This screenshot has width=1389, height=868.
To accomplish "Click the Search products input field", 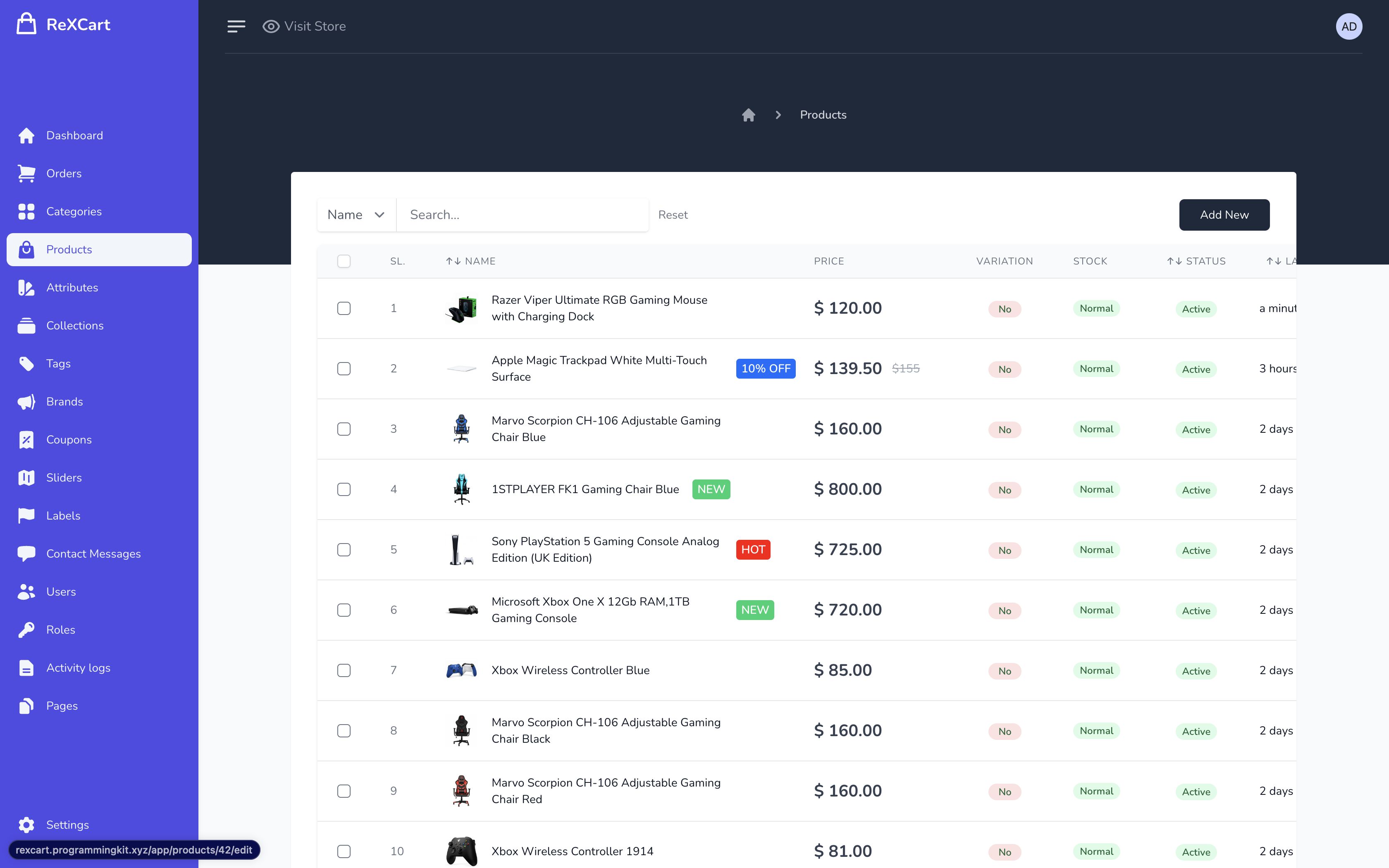I will click(522, 215).
